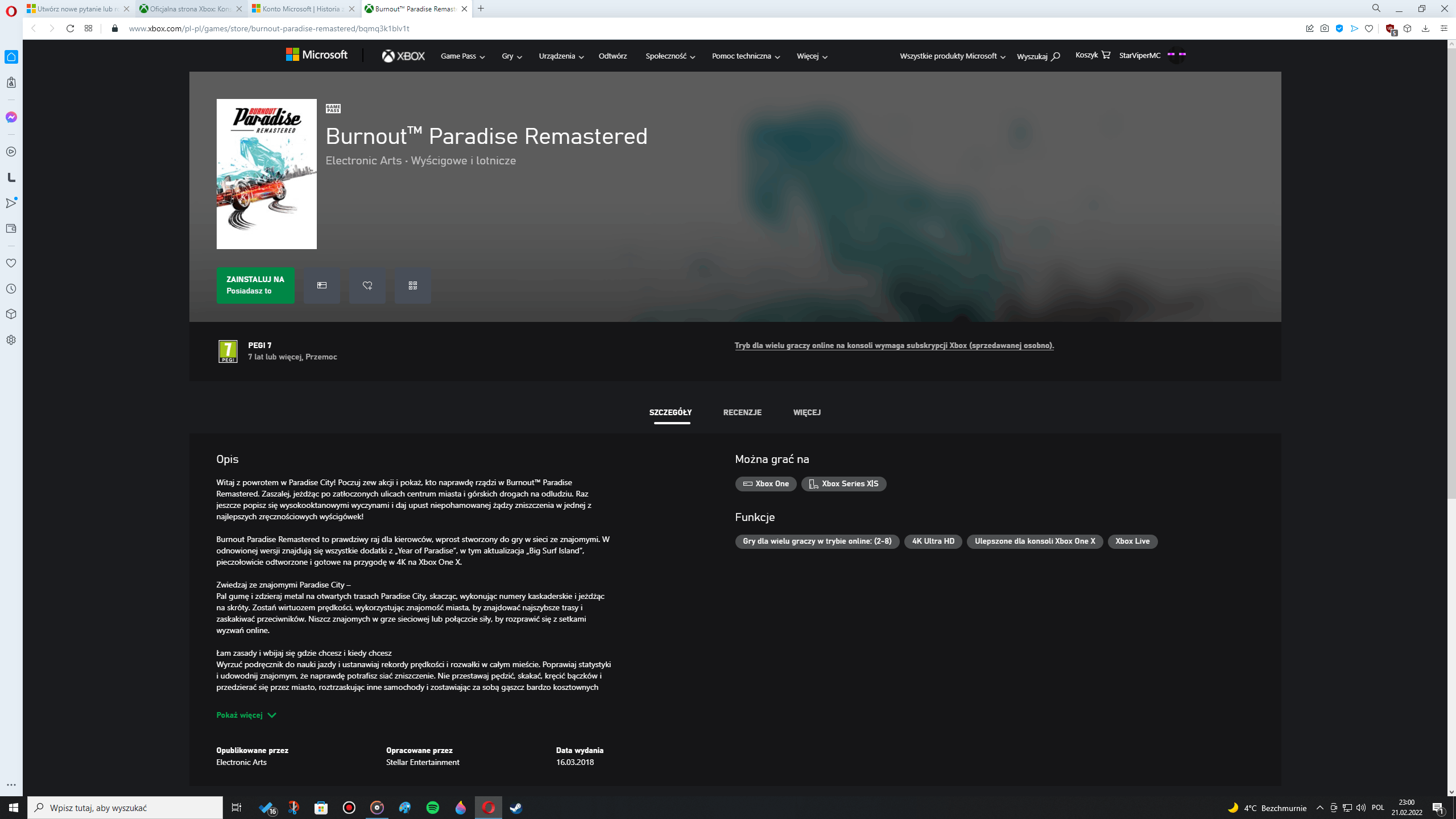This screenshot has height=819, width=1456.
Task: Click the Xbox Series X|S platform chip
Action: [x=844, y=484]
